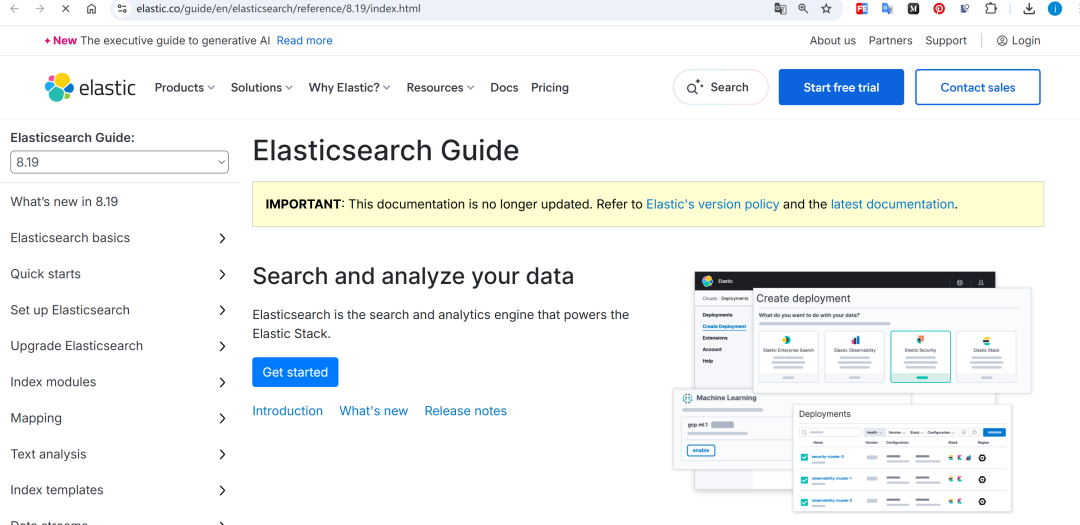
Task: Open the Introduction link
Action: point(287,411)
